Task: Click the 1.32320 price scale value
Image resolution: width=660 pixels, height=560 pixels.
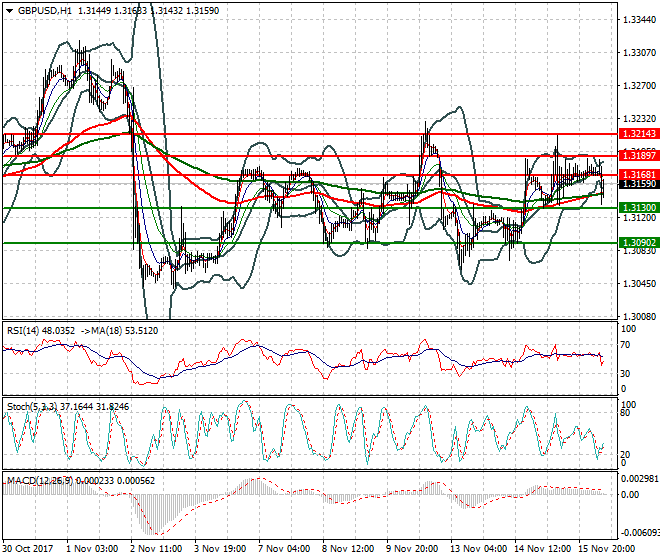Action: pos(639,118)
